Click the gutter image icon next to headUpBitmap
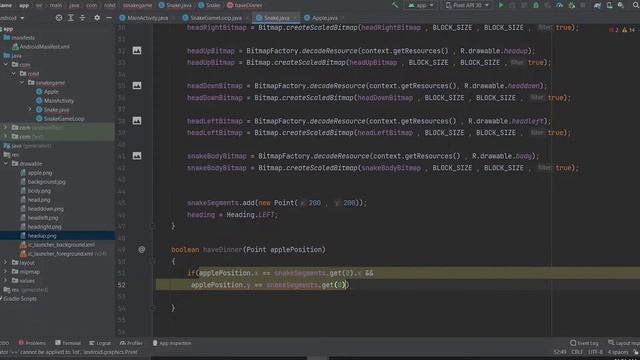The width and height of the screenshot is (640, 360). pos(137,51)
